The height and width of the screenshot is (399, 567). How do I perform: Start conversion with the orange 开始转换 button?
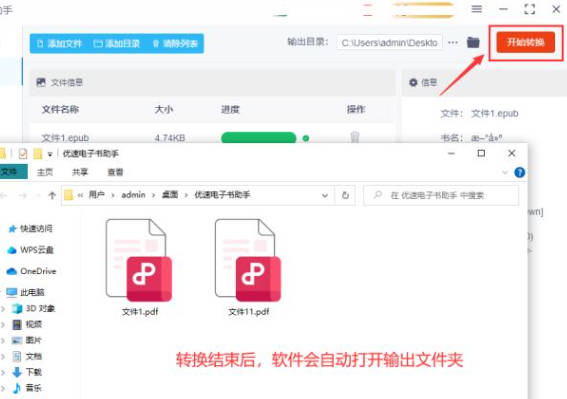[x=525, y=42]
